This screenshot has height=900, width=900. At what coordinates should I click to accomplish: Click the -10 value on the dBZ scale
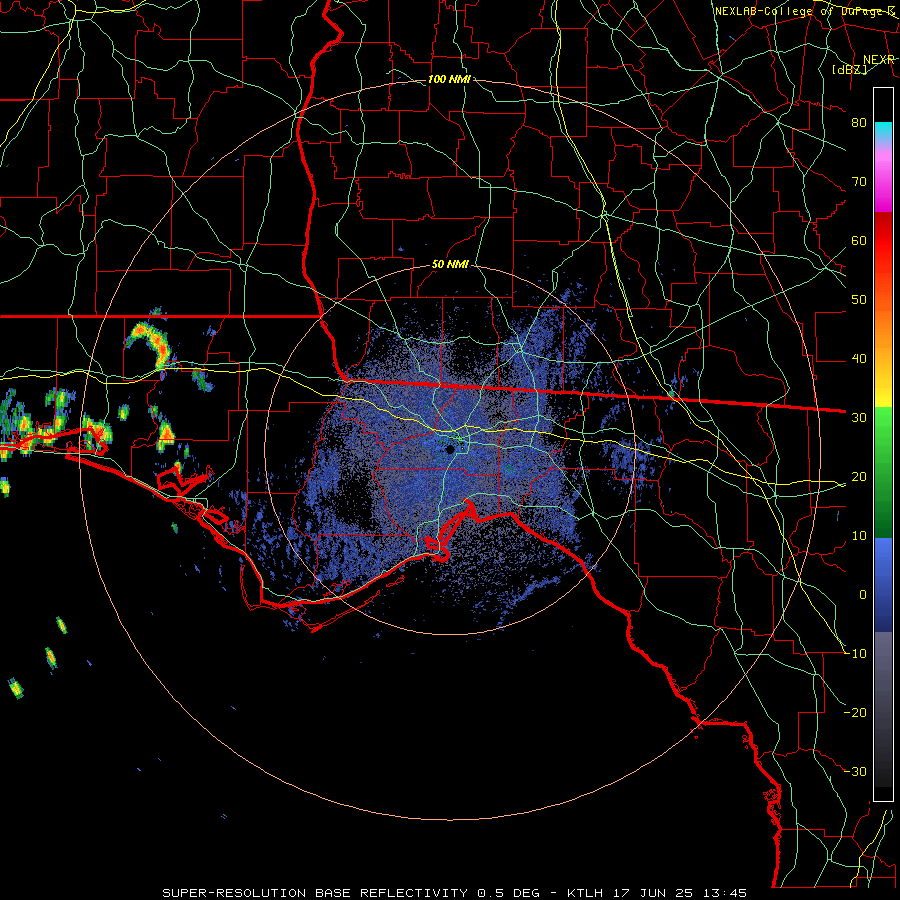coord(856,654)
